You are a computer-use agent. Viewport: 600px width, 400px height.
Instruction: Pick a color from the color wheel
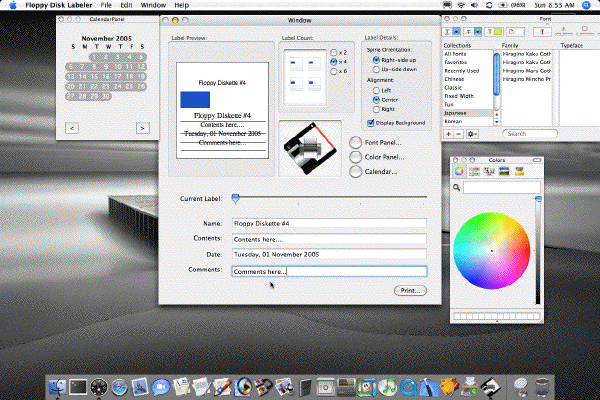tap(492, 251)
